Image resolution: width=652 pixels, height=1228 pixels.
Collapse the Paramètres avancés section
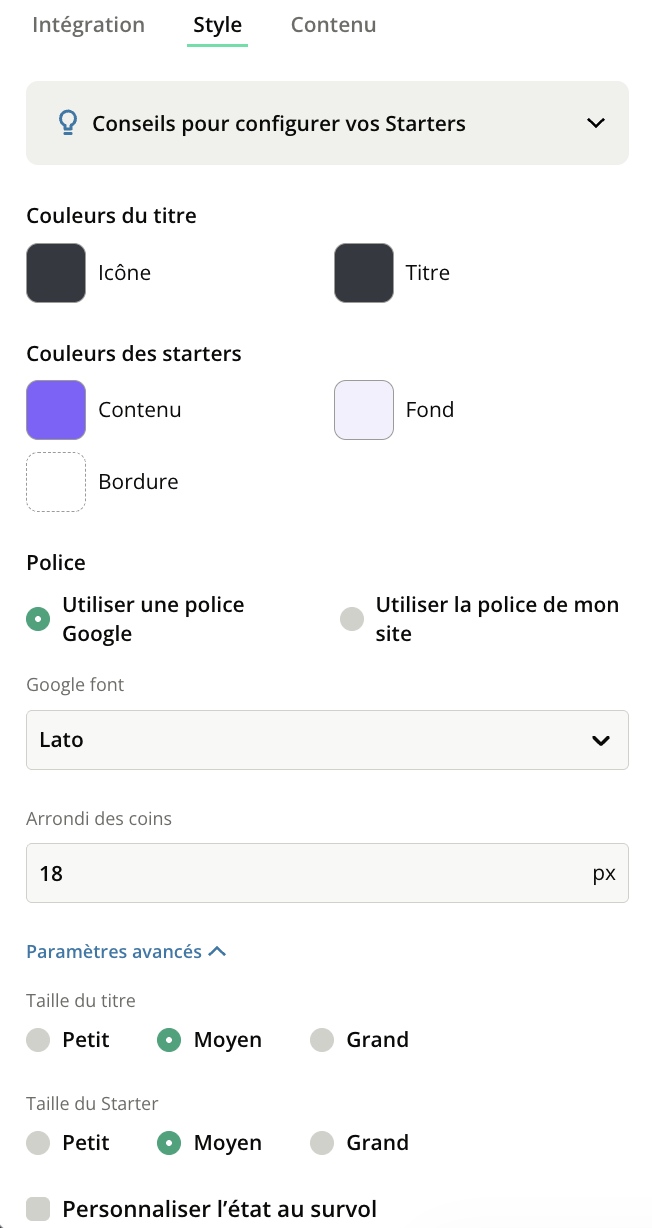tap(126, 952)
